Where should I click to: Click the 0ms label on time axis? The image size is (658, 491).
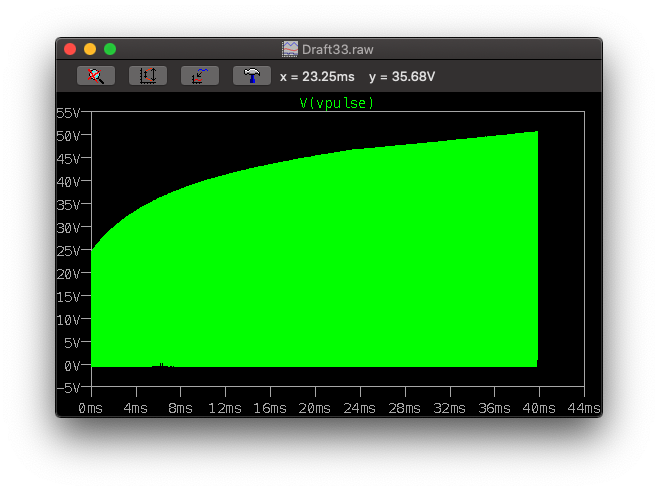pos(91,408)
